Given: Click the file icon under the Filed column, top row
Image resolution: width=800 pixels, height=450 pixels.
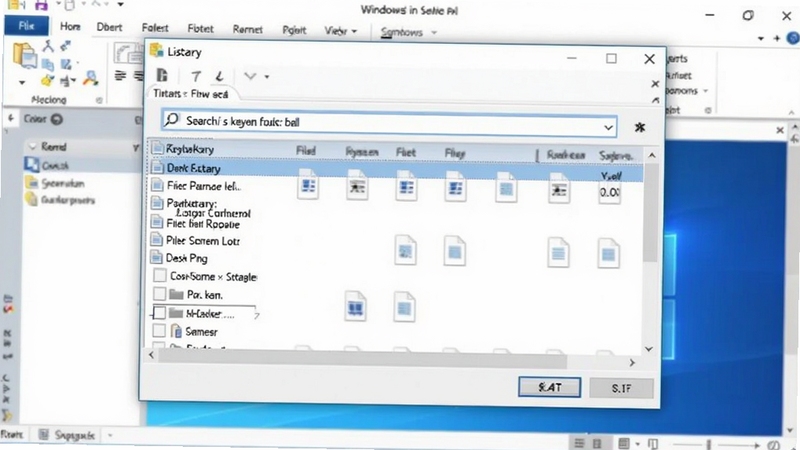Looking at the screenshot, I should pyautogui.click(x=308, y=184).
